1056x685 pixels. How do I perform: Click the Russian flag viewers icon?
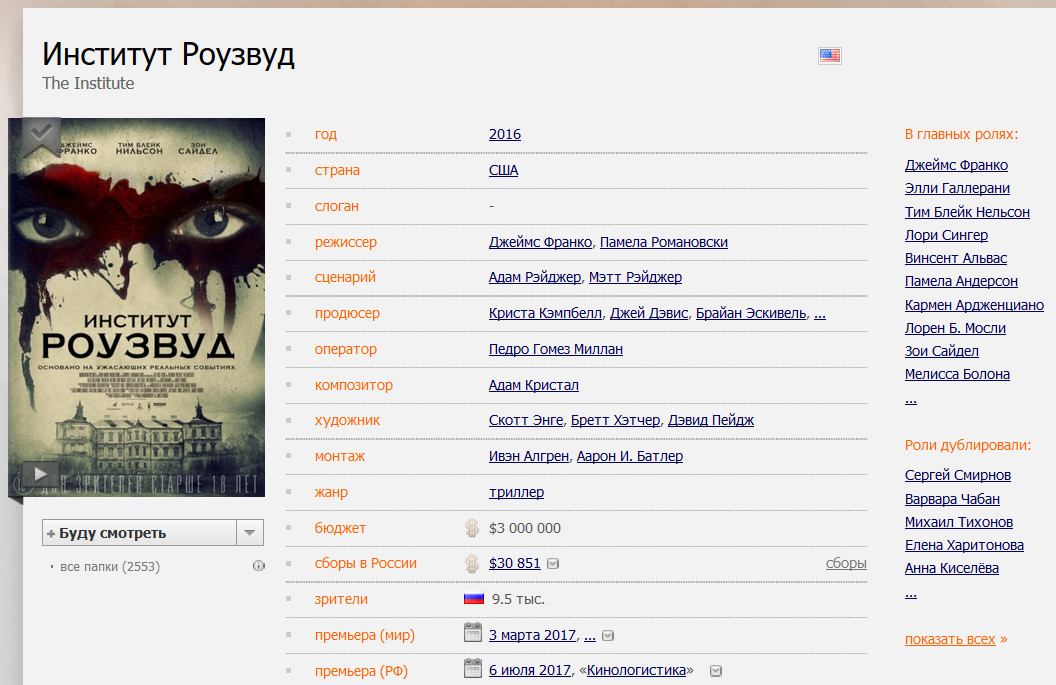(x=474, y=599)
